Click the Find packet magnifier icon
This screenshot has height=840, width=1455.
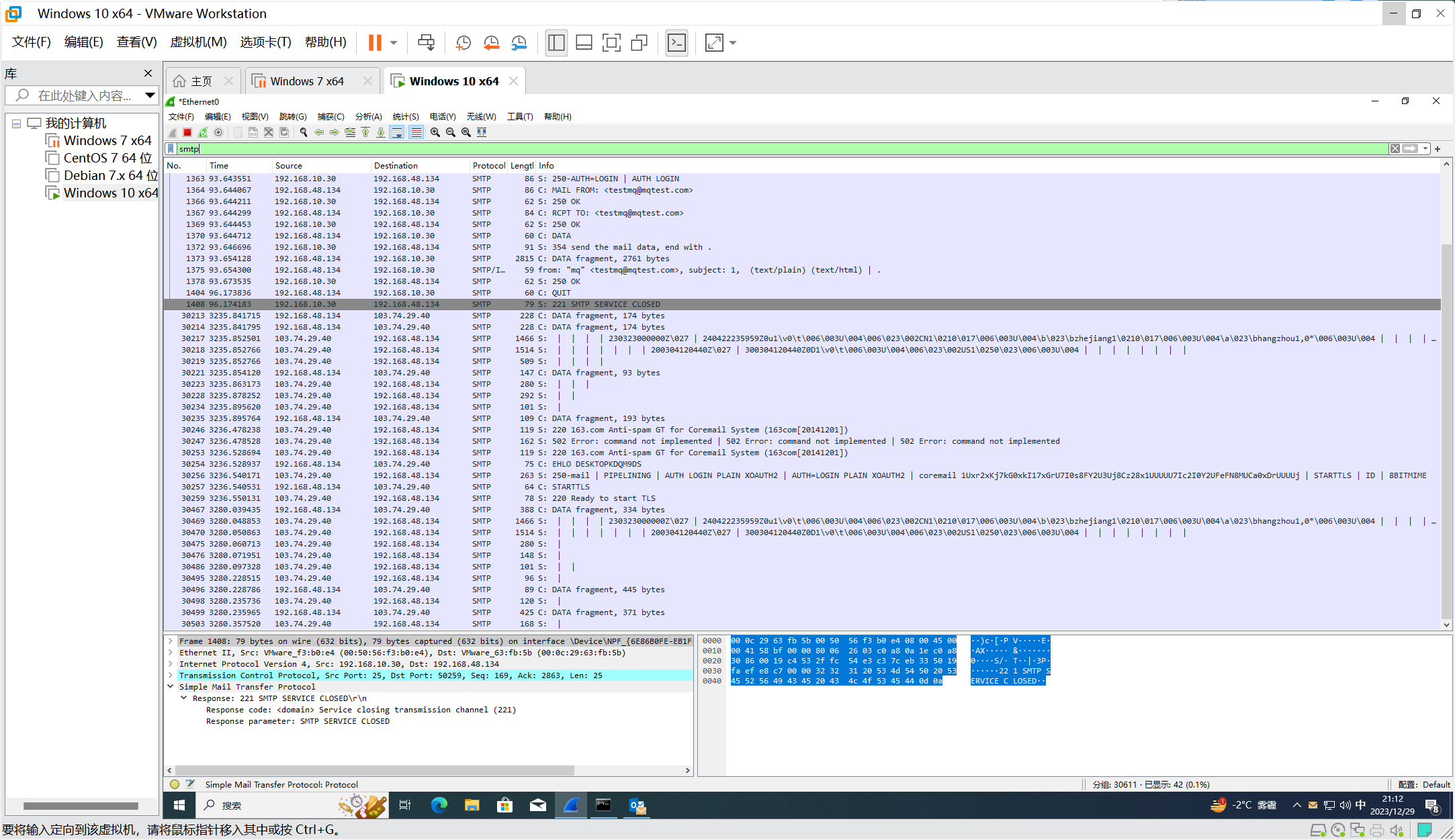304,132
